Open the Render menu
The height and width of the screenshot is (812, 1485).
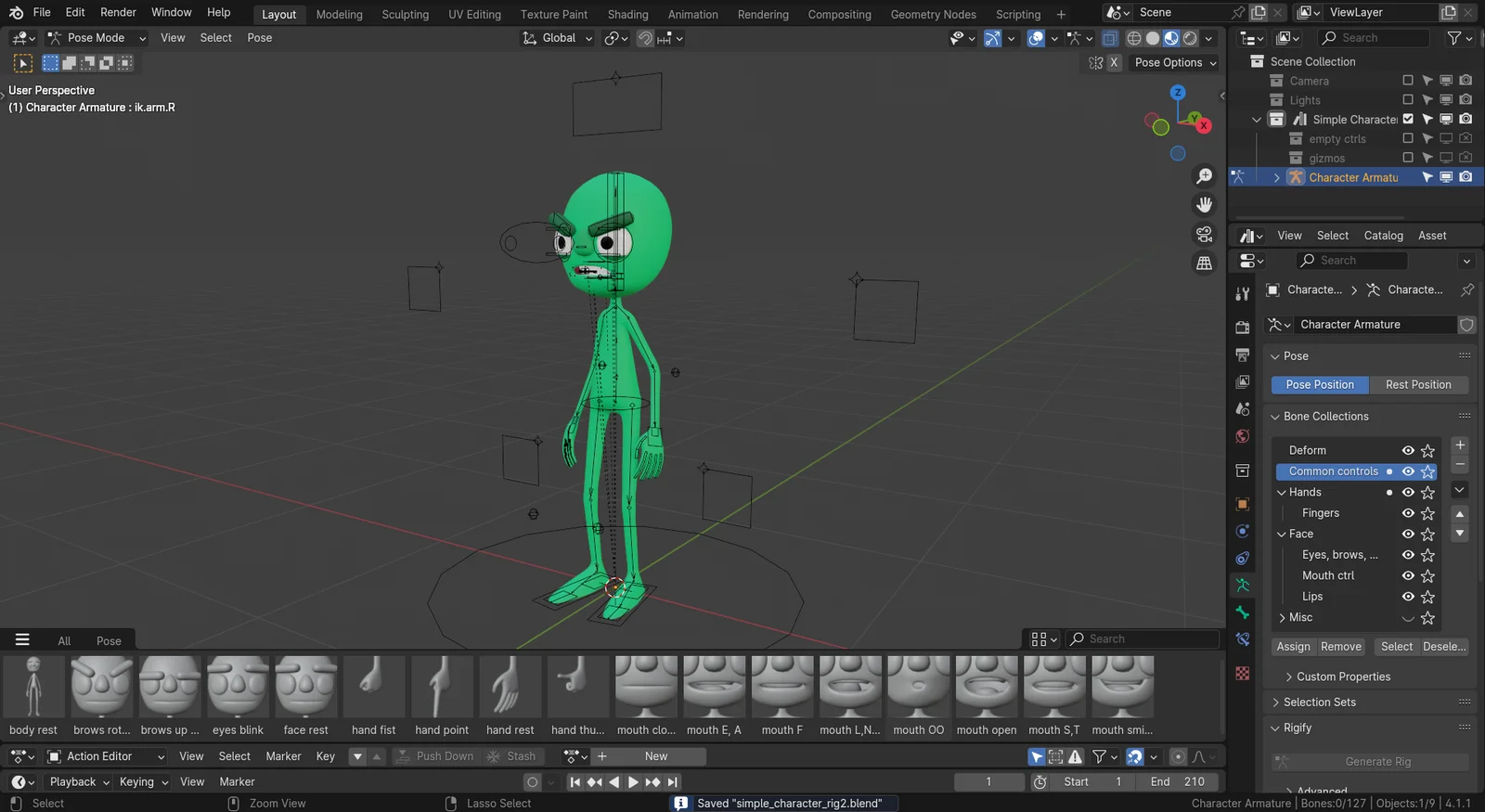click(118, 12)
